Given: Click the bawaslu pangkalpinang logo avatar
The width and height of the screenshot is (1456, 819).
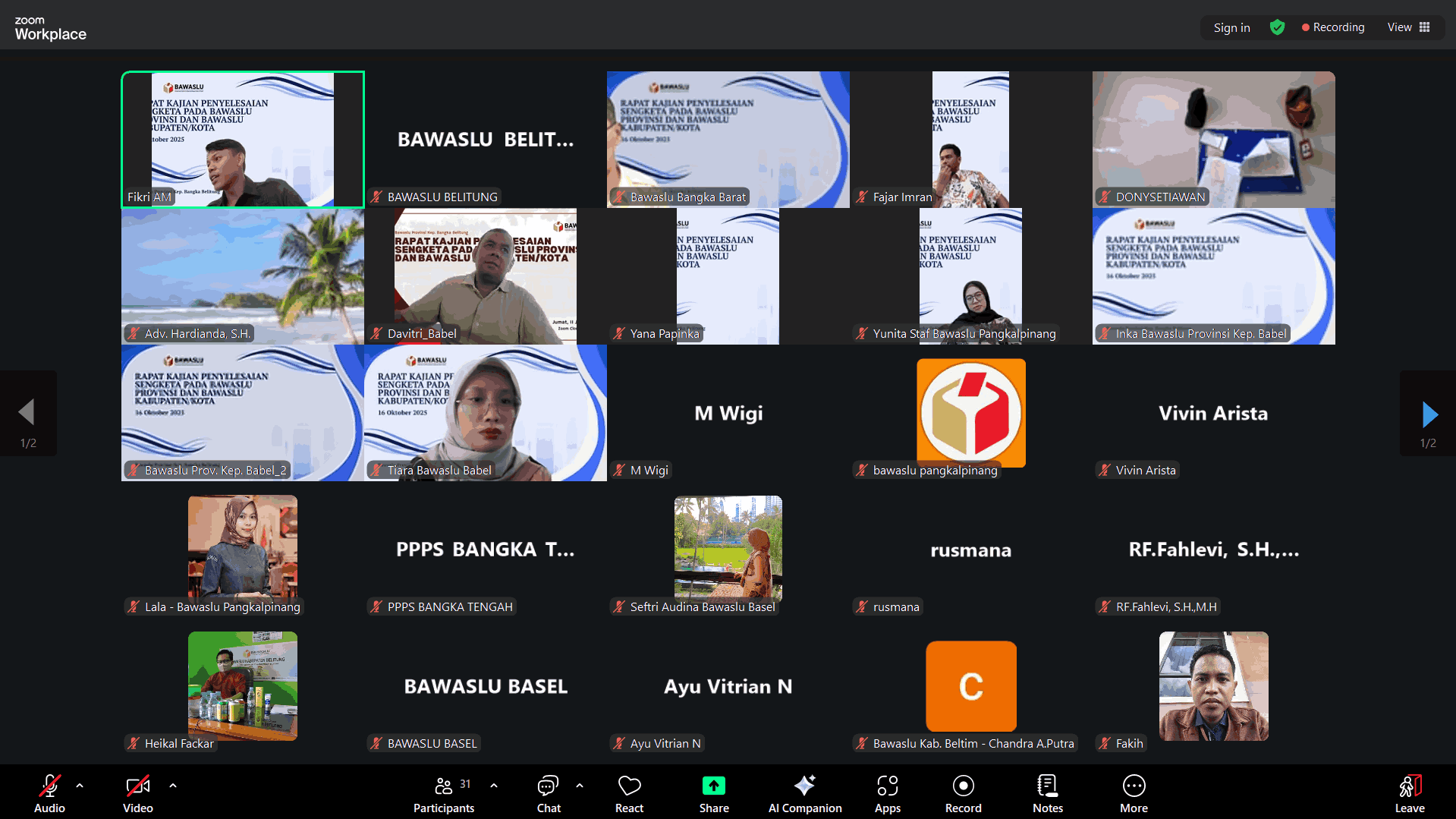Looking at the screenshot, I should pyautogui.click(x=971, y=413).
